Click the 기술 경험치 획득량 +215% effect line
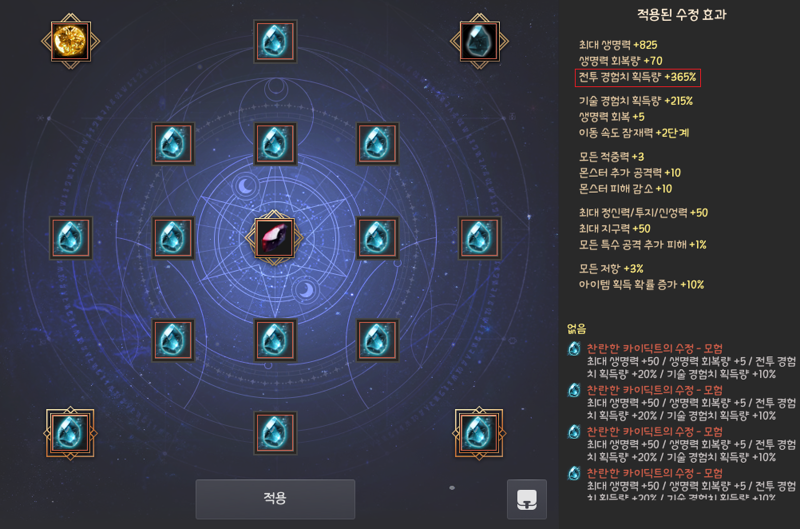Screen dimensions: 800x529 pos(636,101)
